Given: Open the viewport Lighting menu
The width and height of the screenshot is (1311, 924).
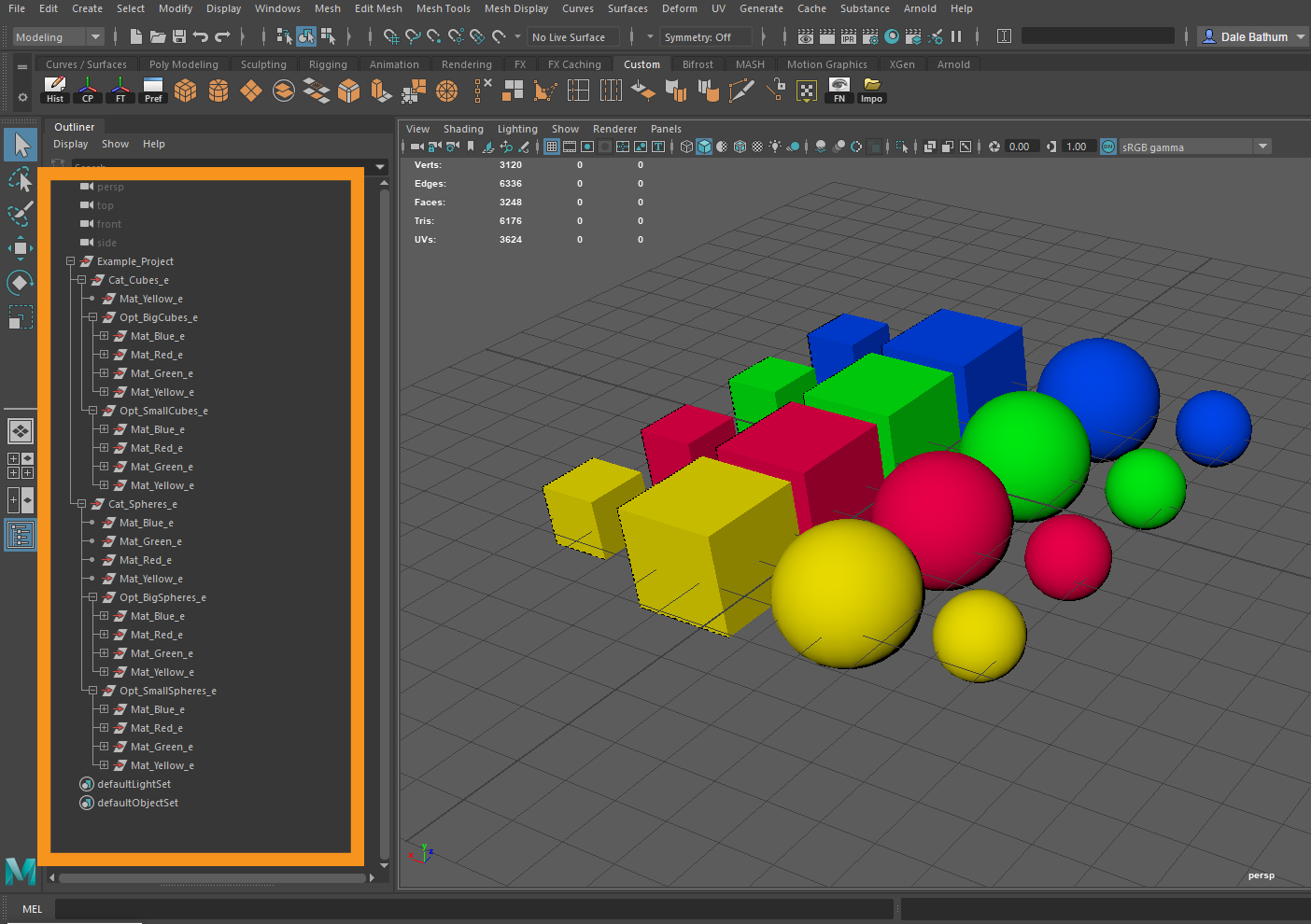Looking at the screenshot, I should (517, 129).
